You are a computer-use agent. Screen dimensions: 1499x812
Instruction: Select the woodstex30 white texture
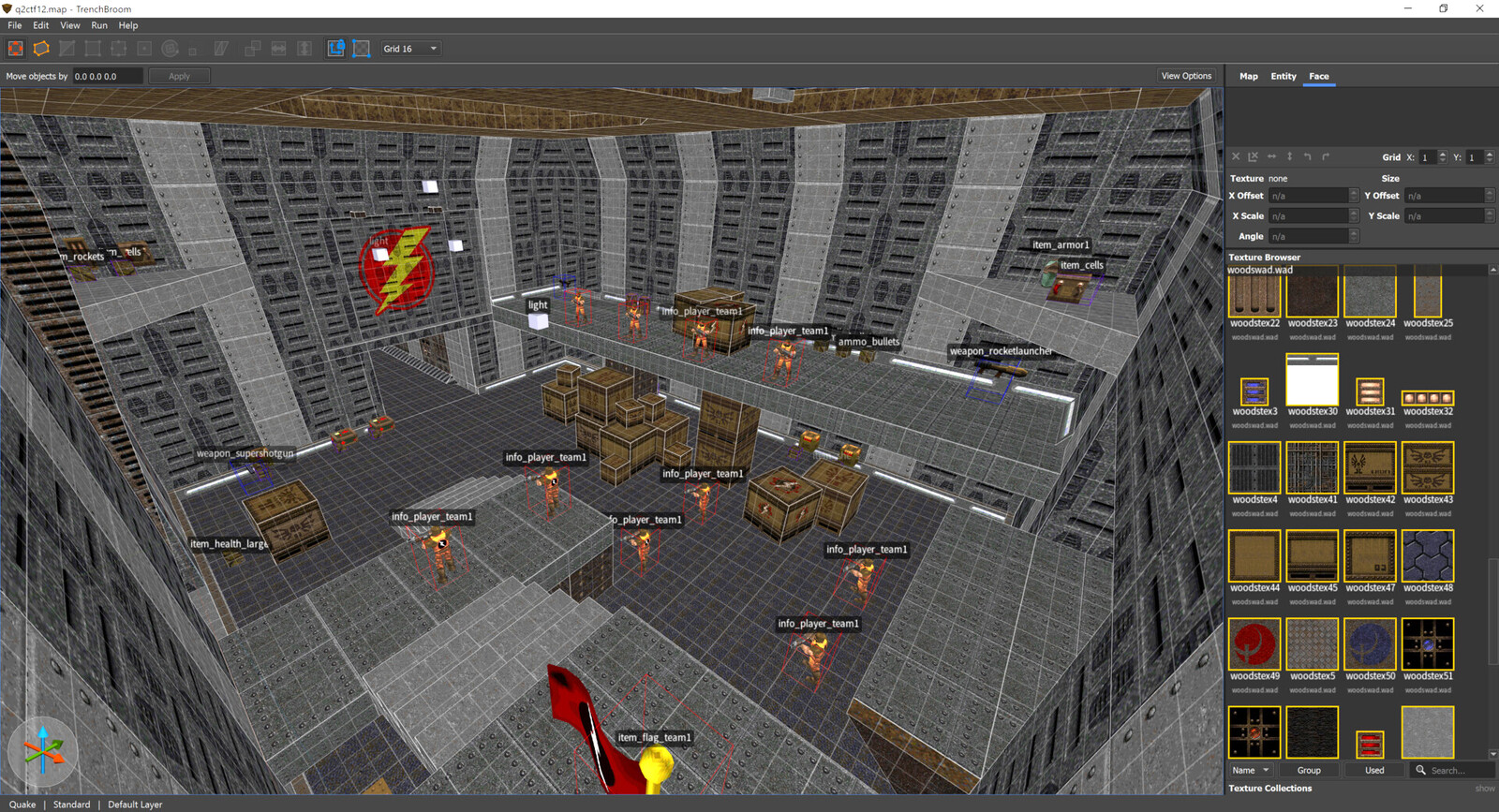[1313, 379]
